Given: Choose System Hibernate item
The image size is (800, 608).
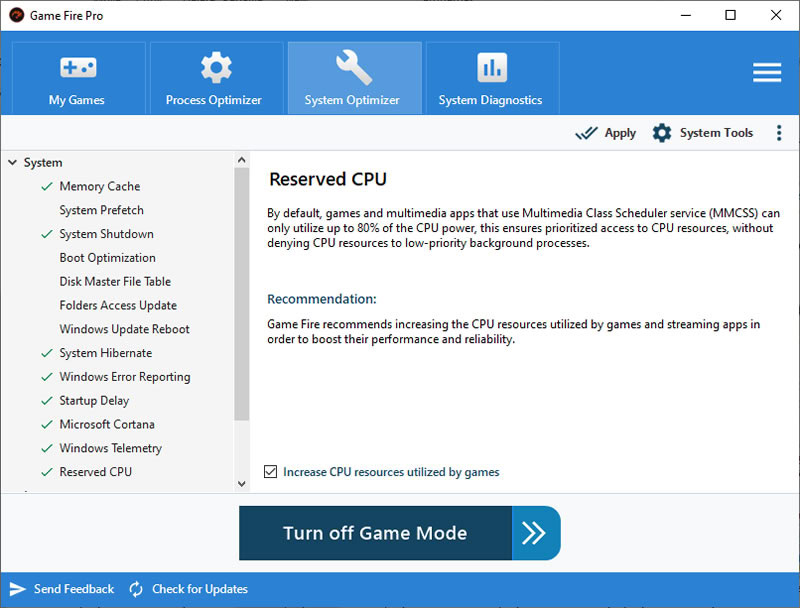Looking at the screenshot, I should click(x=105, y=353).
